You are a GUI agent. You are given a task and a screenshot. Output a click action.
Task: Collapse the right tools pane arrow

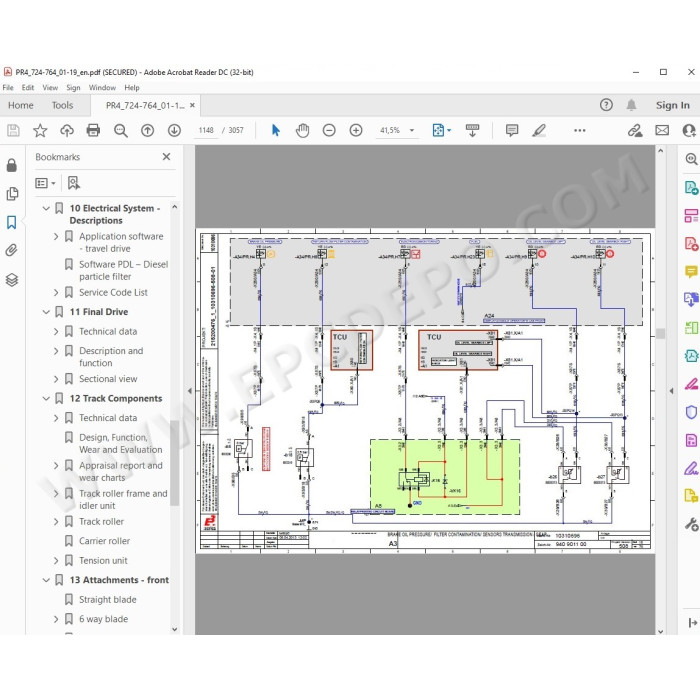[x=671, y=391]
